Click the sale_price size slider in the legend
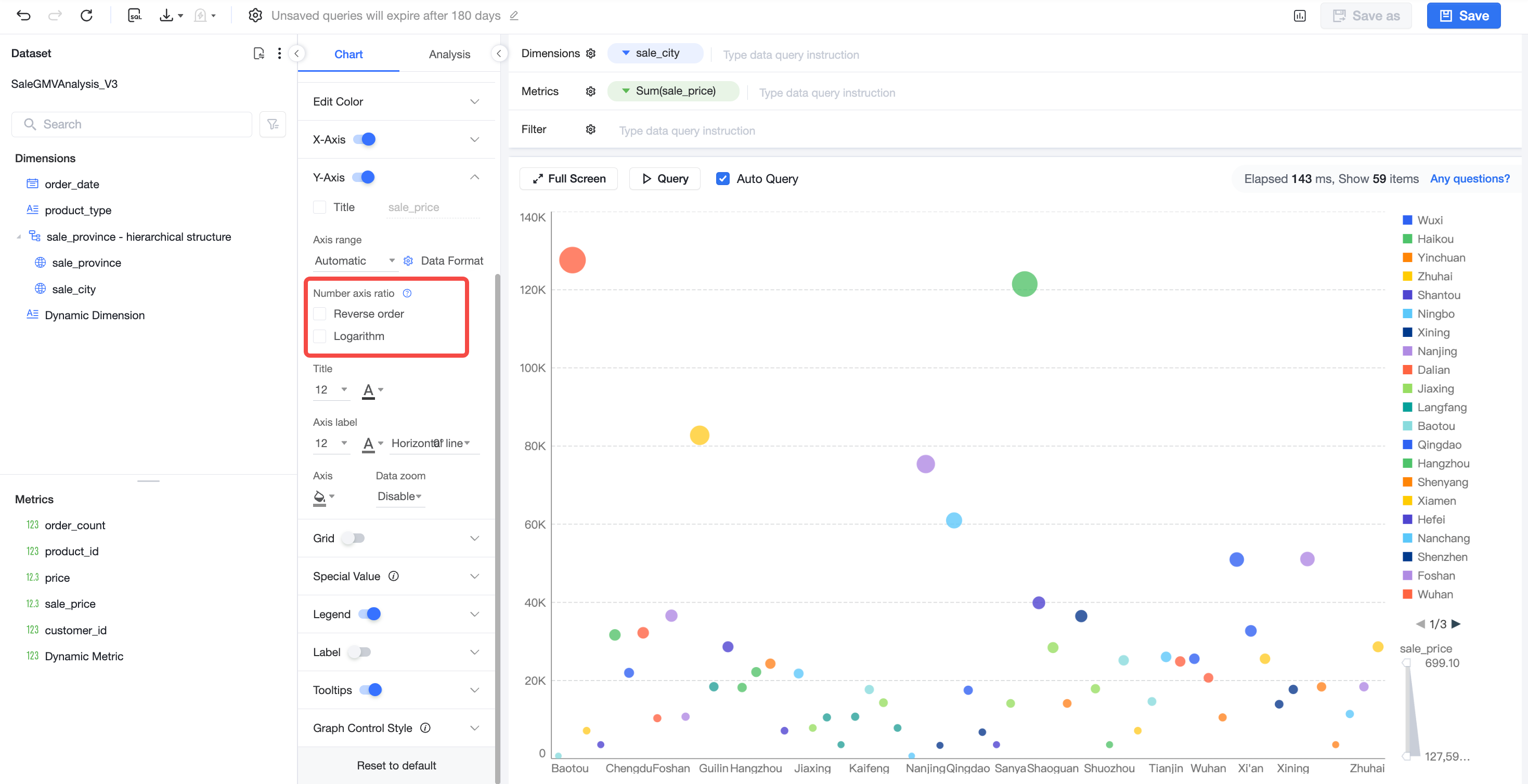The width and height of the screenshot is (1528, 784). tap(1410, 709)
